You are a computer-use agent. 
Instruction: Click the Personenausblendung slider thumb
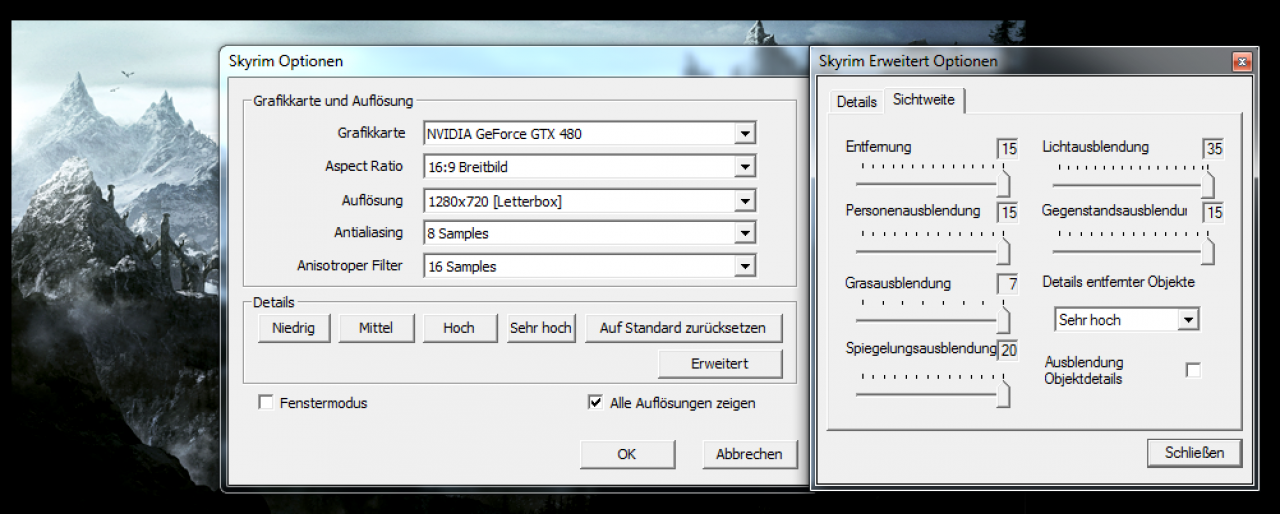tap(1004, 251)
